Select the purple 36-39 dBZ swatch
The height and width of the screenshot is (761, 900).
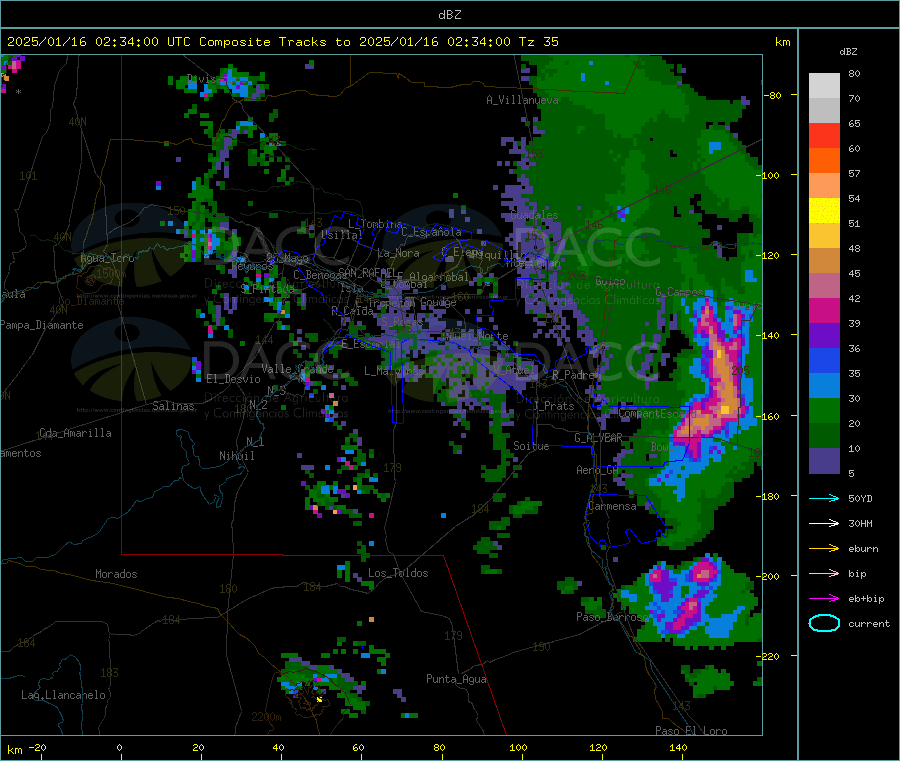[824, 336]
